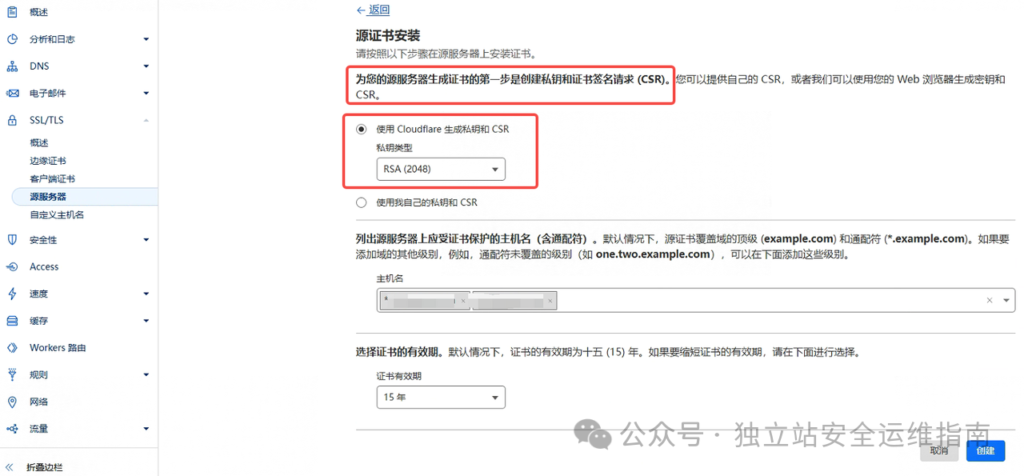Image resolution: width=1024 pixels, height=476 pixels.
Task: Click the 证书有效期 label
Action: 398,376
